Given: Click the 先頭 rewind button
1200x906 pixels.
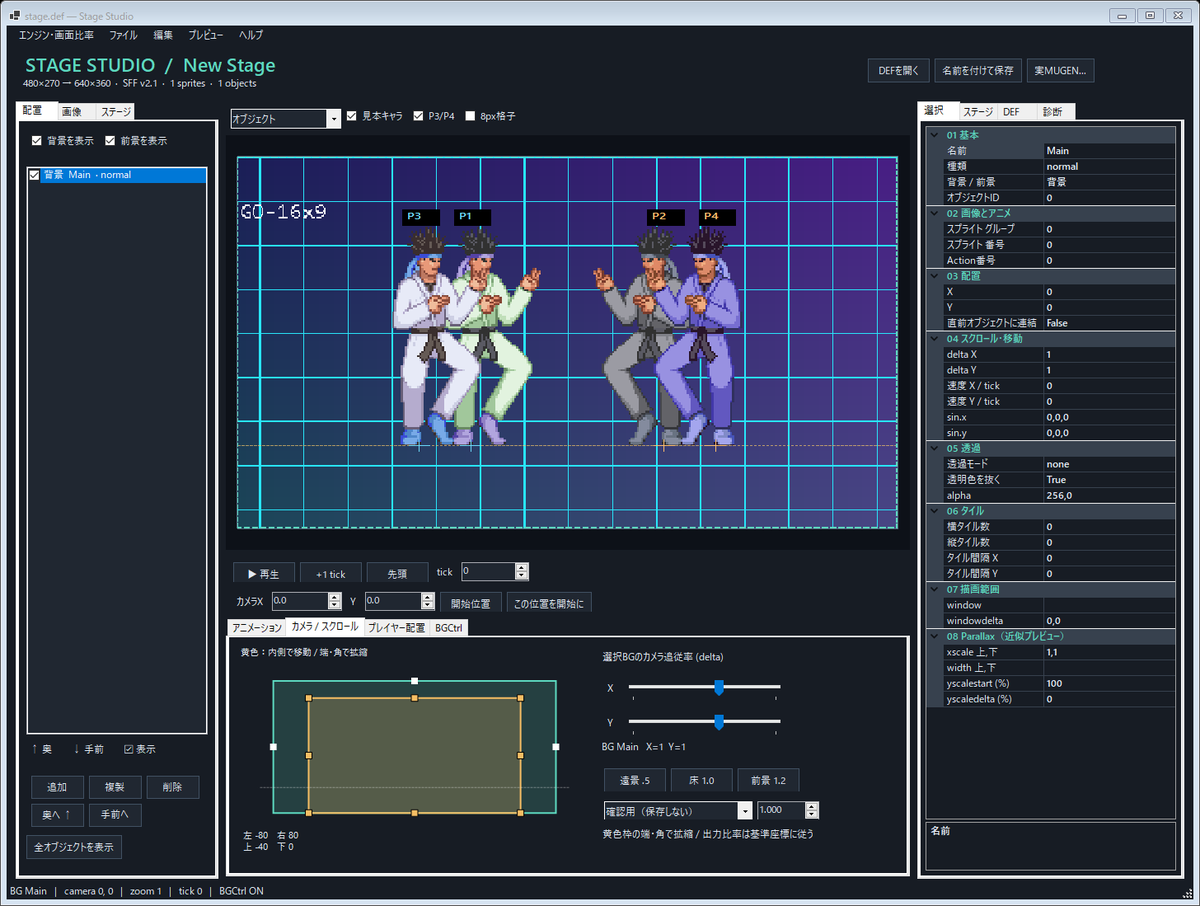Looking at the screenshot, I should pyautogui.click(x=397, y=574).
